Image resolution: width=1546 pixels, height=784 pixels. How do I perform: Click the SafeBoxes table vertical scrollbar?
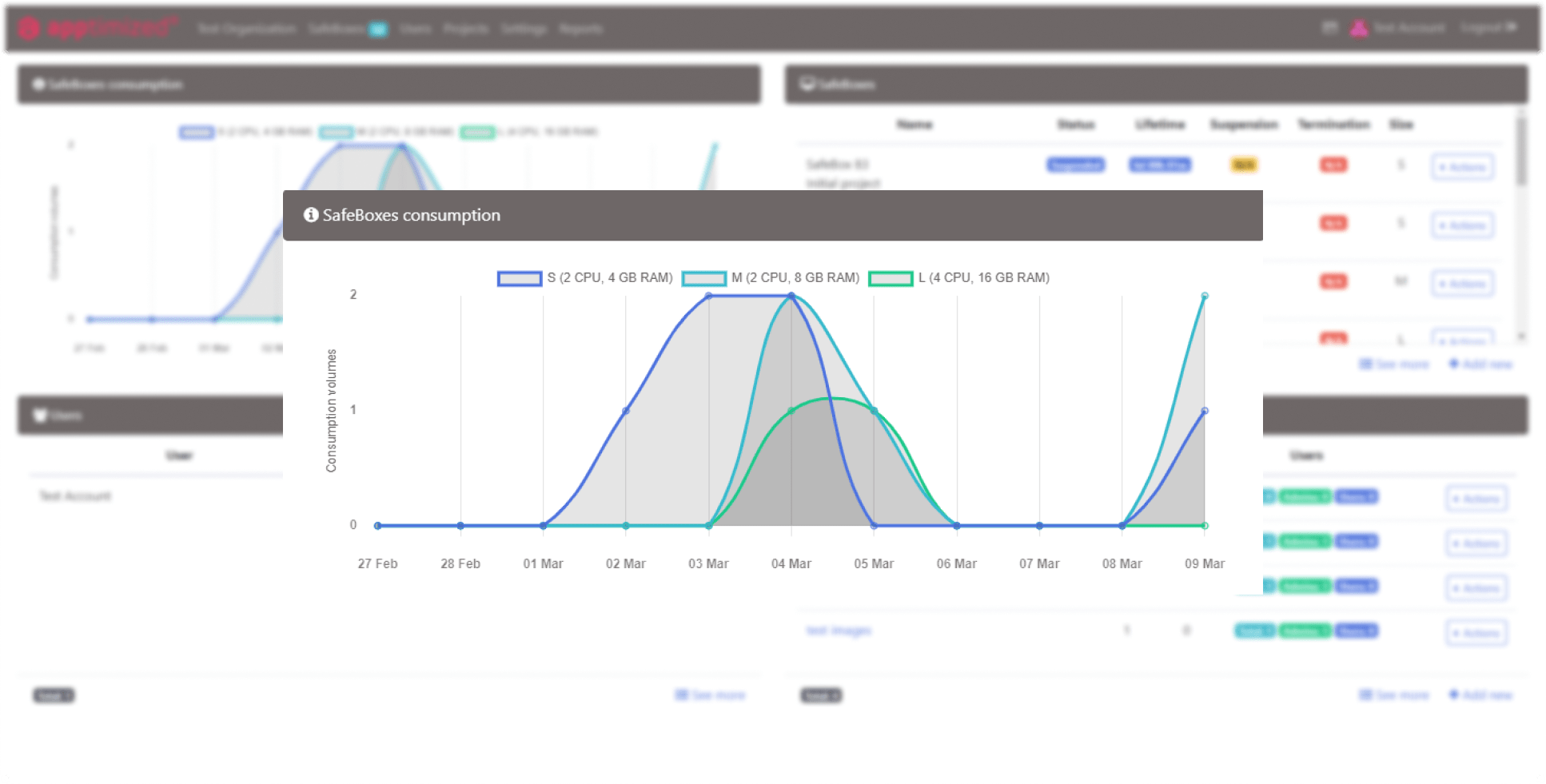(1521, 152)
